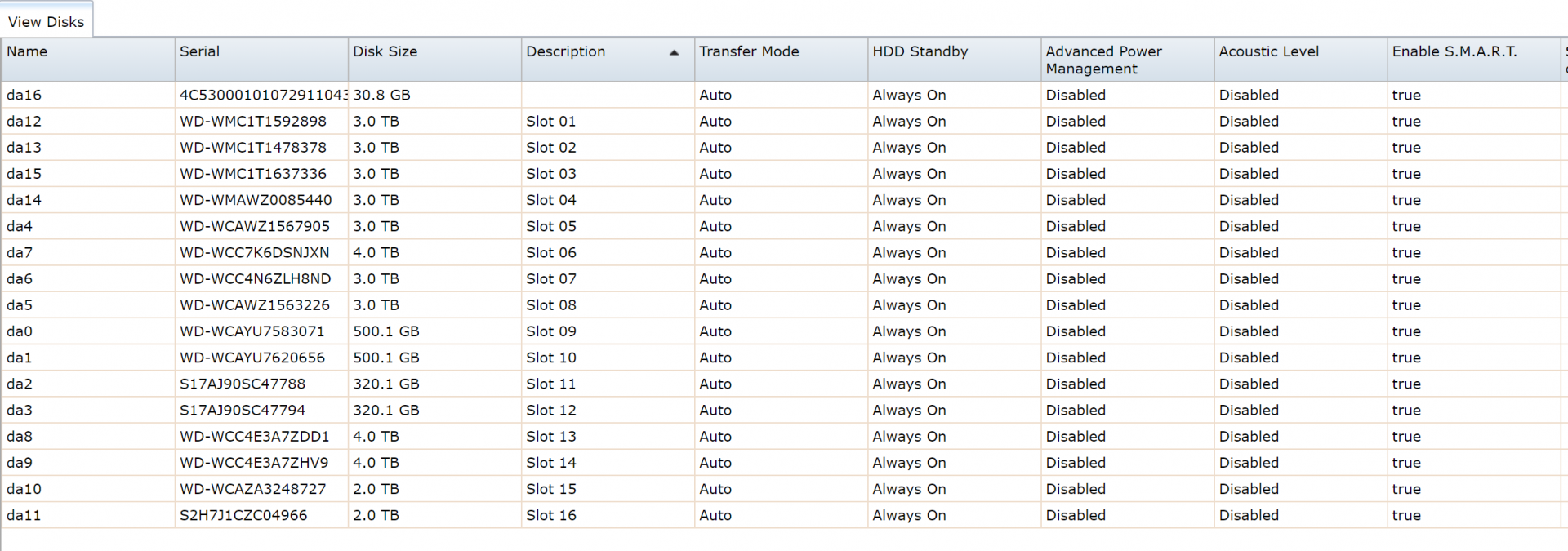
Task: Click the Enable S.M.A.R.T. column header
Action: 1473,60
